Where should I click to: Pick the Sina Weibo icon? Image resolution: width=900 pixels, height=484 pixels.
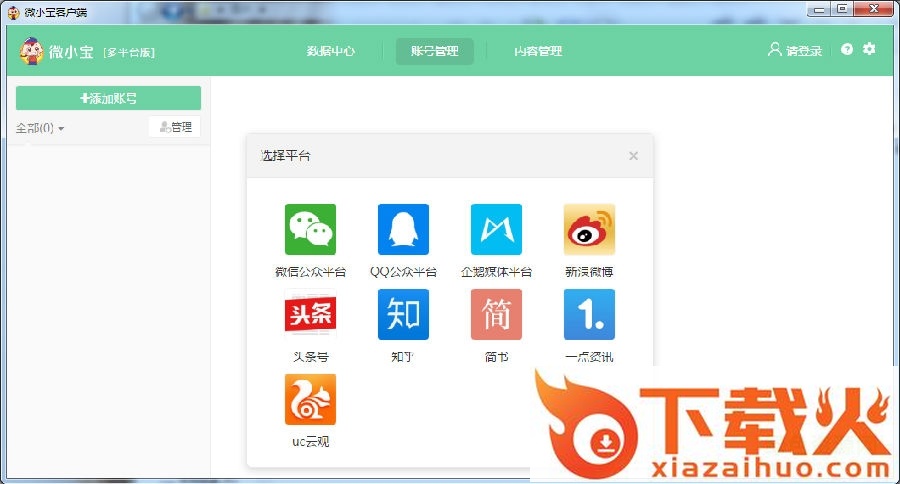pyautogui.click(x=589, y=230)
